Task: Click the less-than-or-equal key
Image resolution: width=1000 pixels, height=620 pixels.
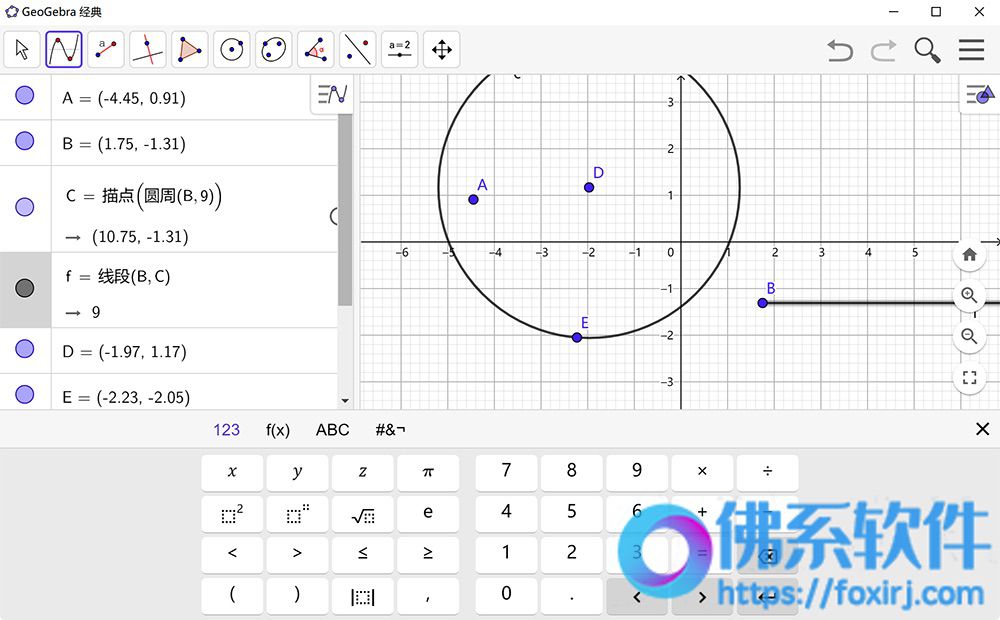Action: pyautogui.click(x=363, y=554)
